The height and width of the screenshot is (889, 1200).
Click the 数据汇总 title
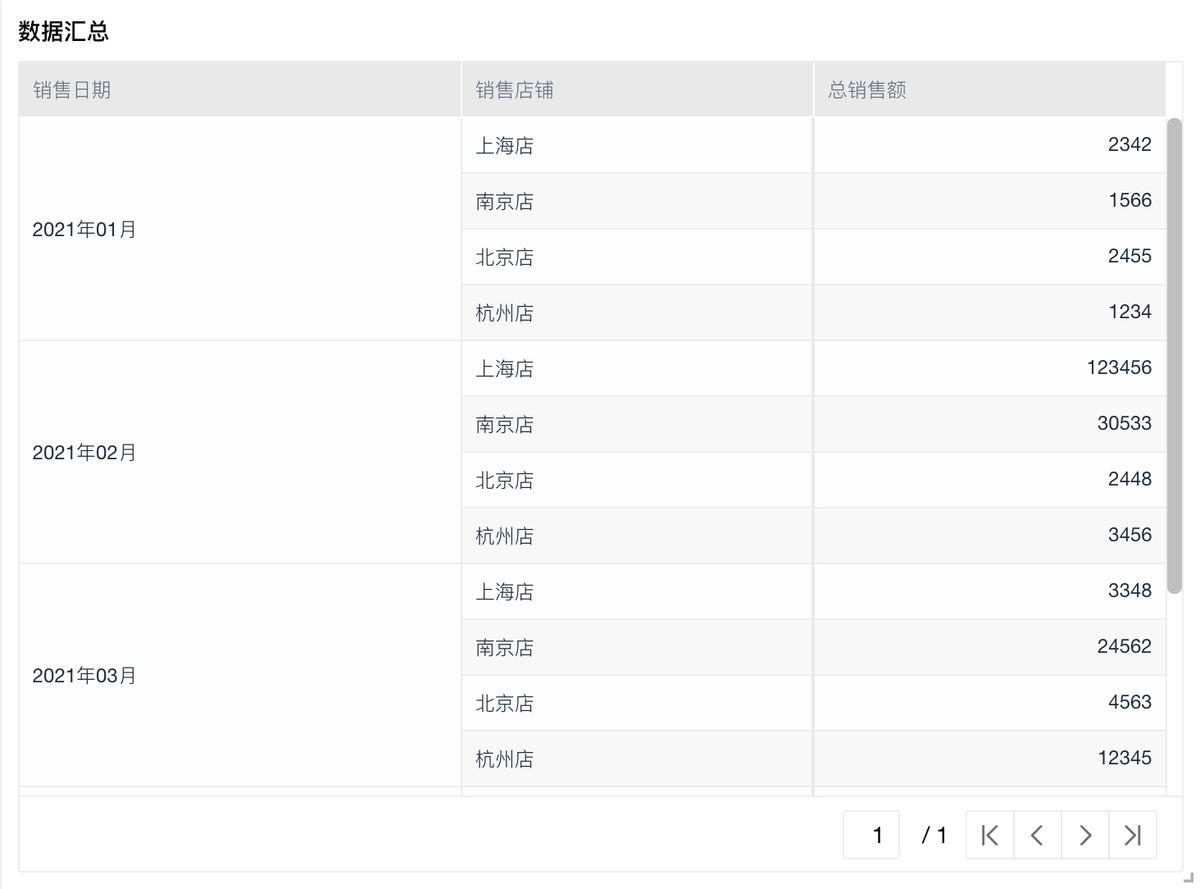click(x=63, y=31)
